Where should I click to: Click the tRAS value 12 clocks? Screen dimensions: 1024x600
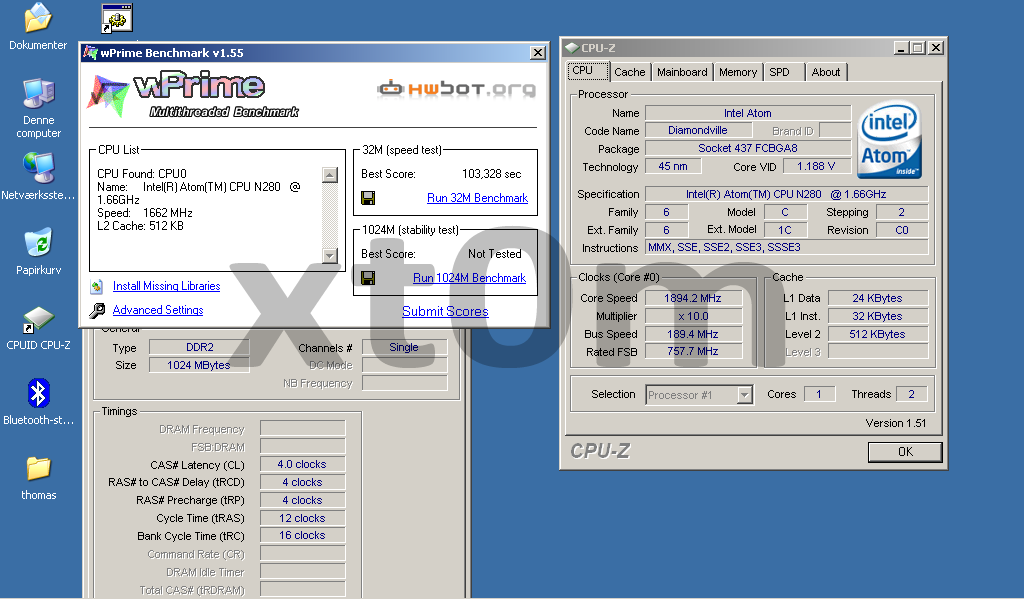click(302, 518)
